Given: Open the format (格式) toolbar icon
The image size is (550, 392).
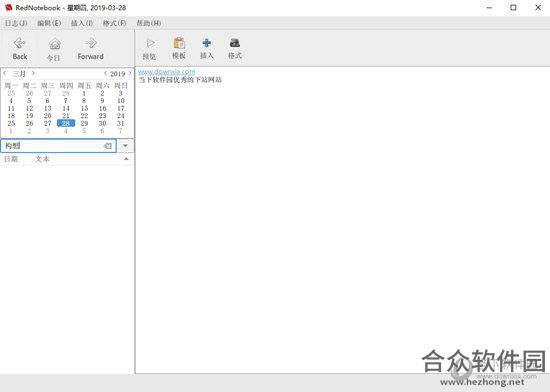Looking at the screenshot, I should [235, 48].
